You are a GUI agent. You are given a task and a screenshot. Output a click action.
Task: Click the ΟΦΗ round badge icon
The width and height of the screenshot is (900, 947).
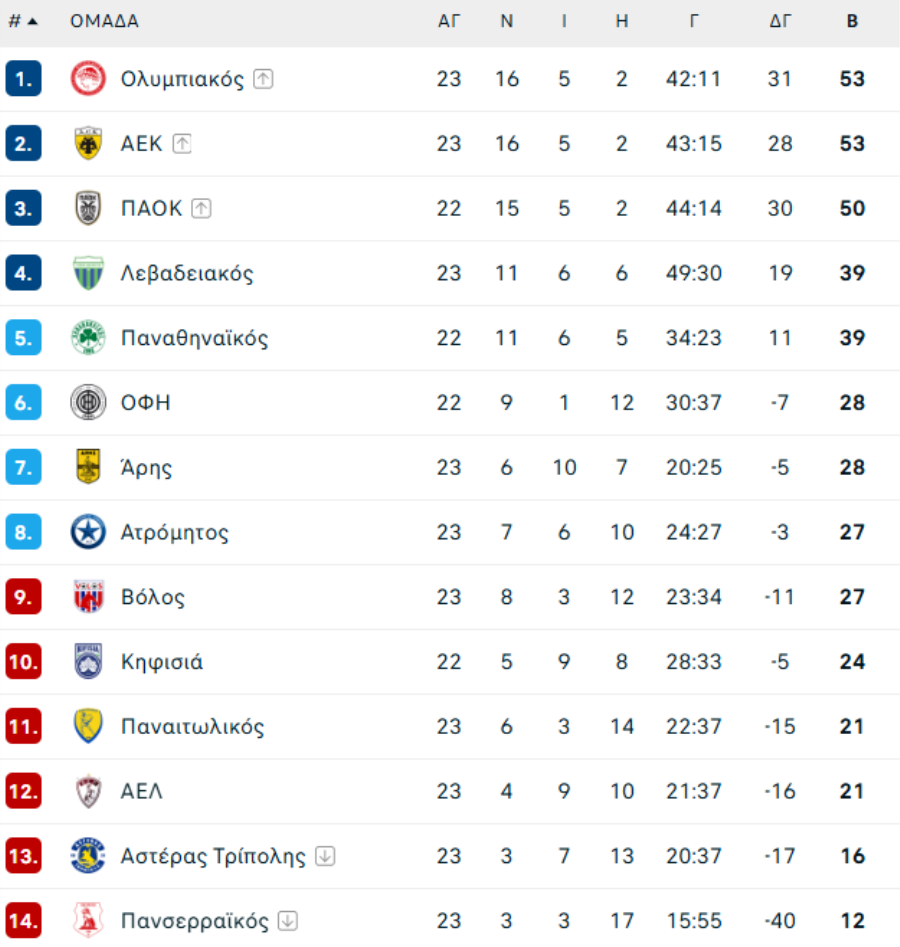pos(88,403)
